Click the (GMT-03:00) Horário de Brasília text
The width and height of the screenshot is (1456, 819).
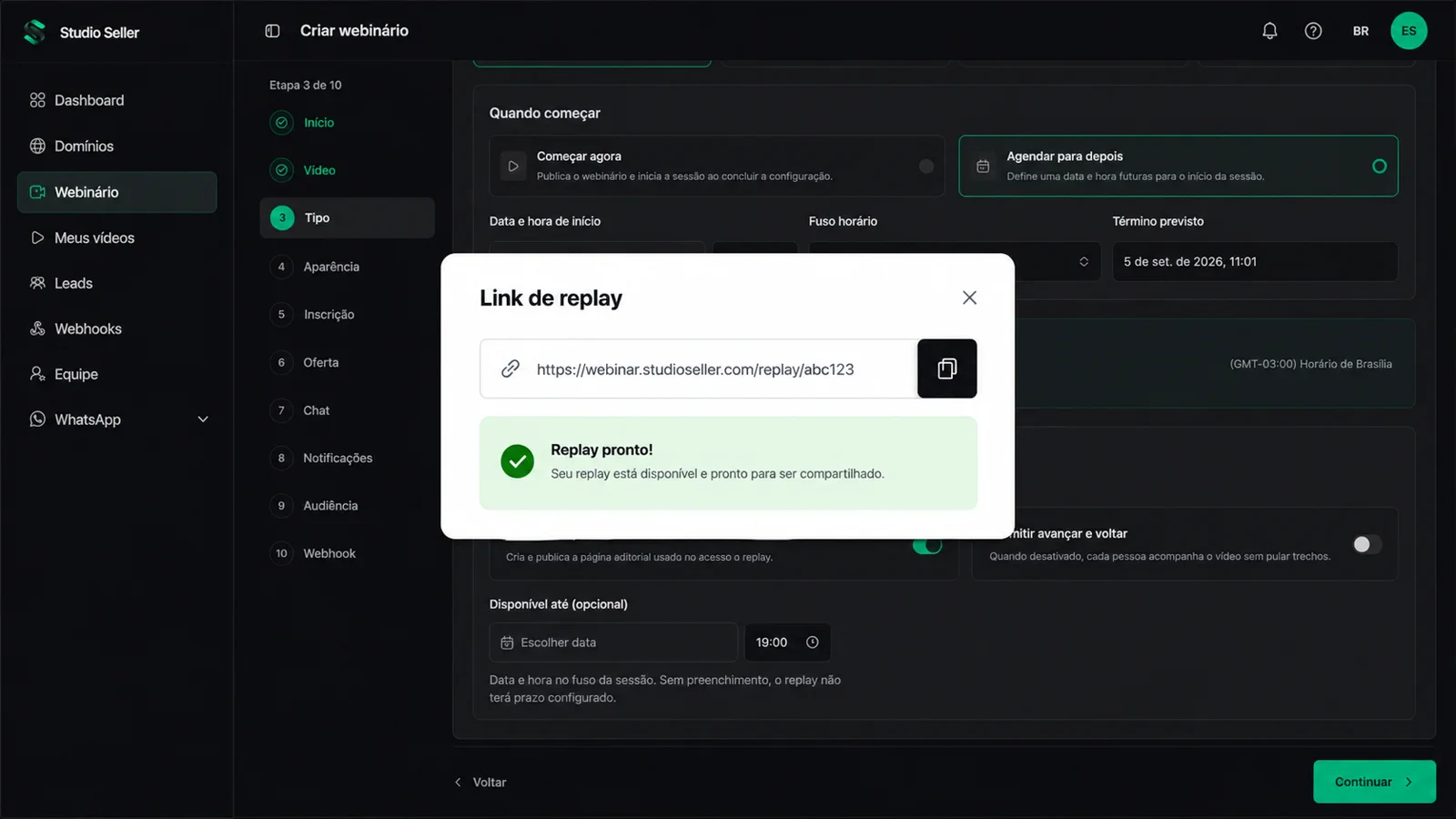tap(1310, 364)
